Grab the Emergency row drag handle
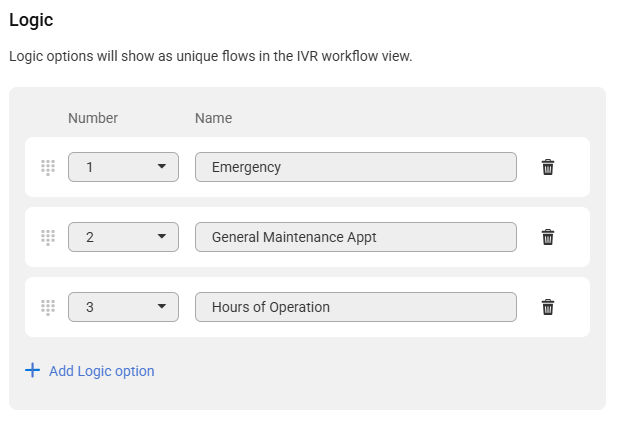This screenshot has height=424, width=626. pyautogui.click(x=48, y=167)
